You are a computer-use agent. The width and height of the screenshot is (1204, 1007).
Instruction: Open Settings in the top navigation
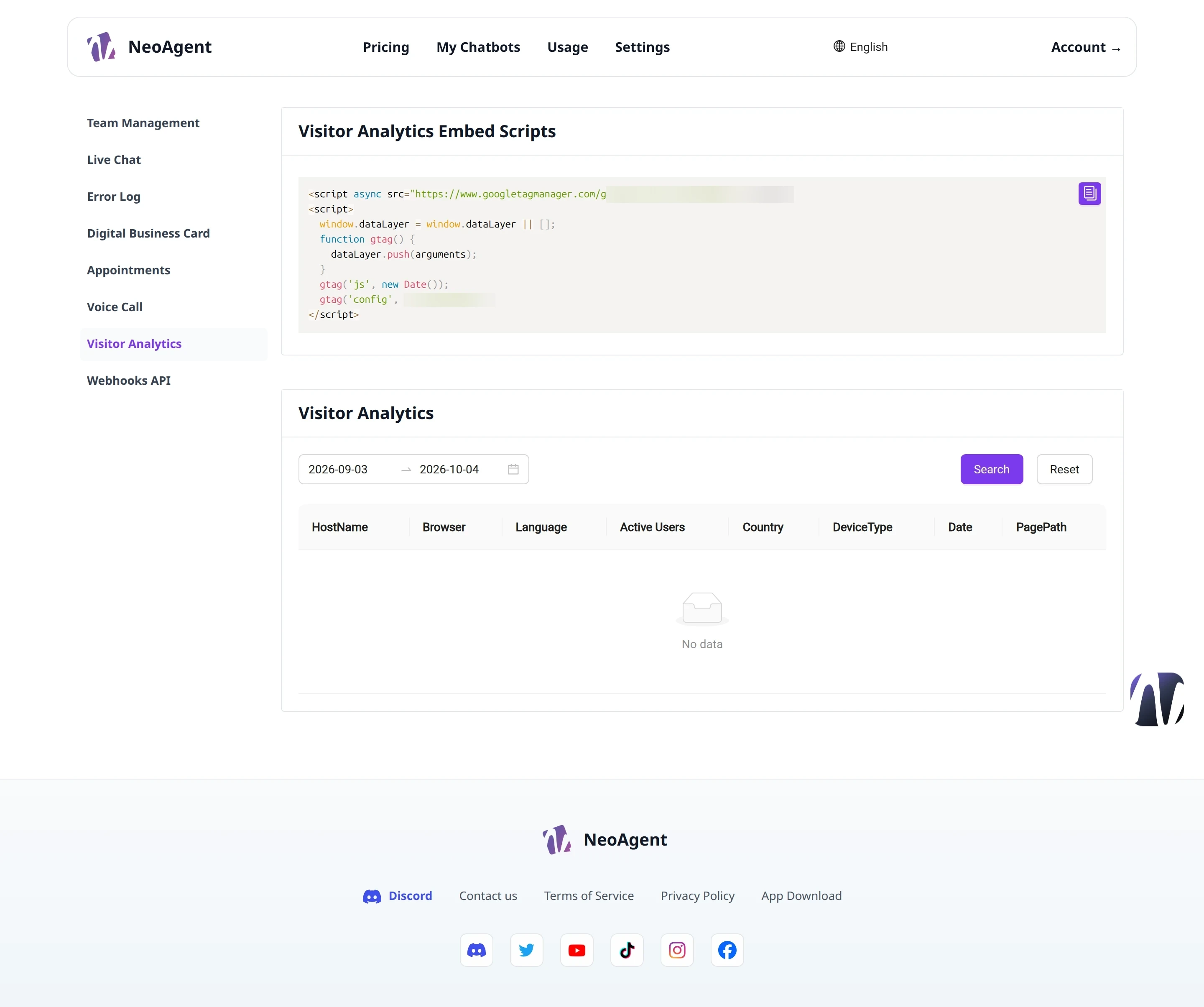(x=642, y=47)
